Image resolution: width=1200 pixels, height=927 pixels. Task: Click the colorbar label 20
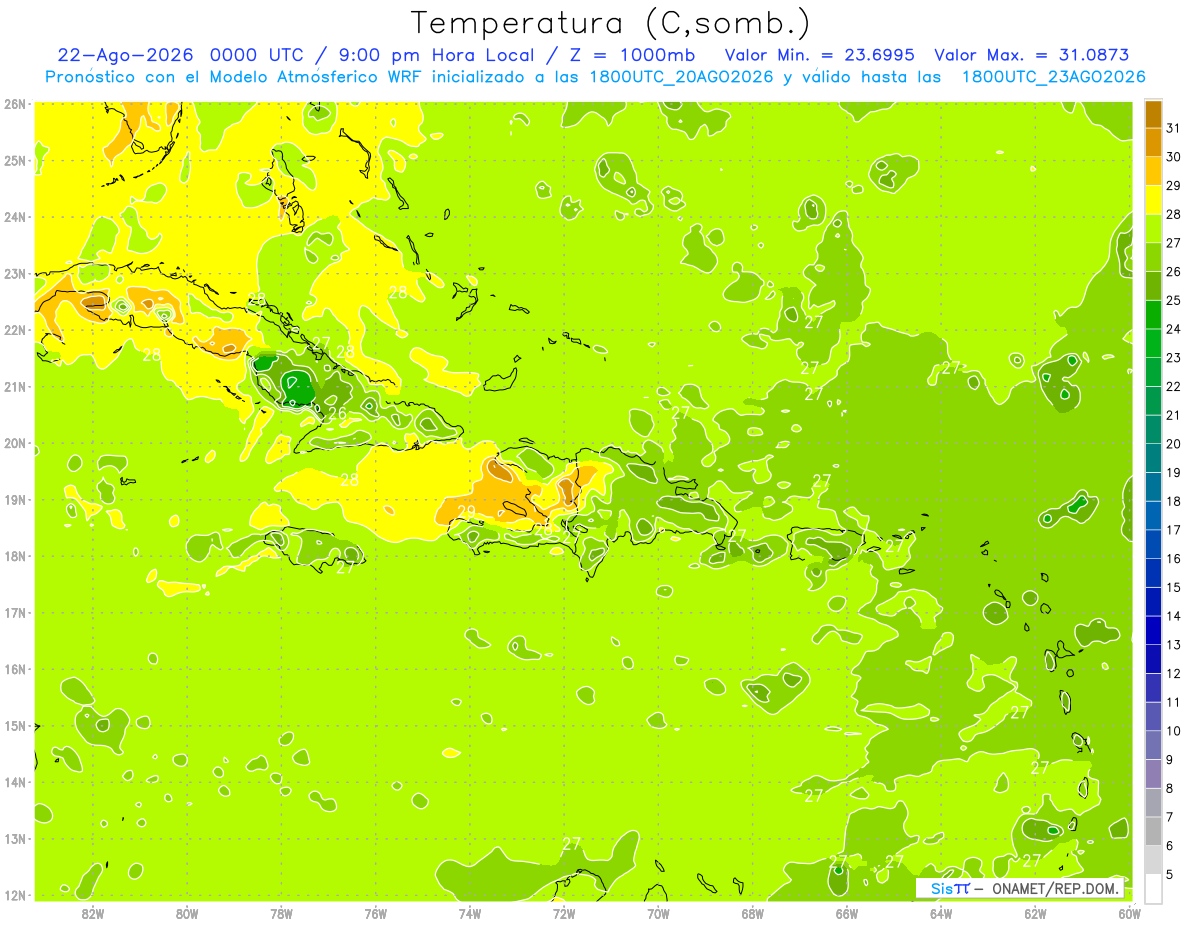click(1173, 444)
